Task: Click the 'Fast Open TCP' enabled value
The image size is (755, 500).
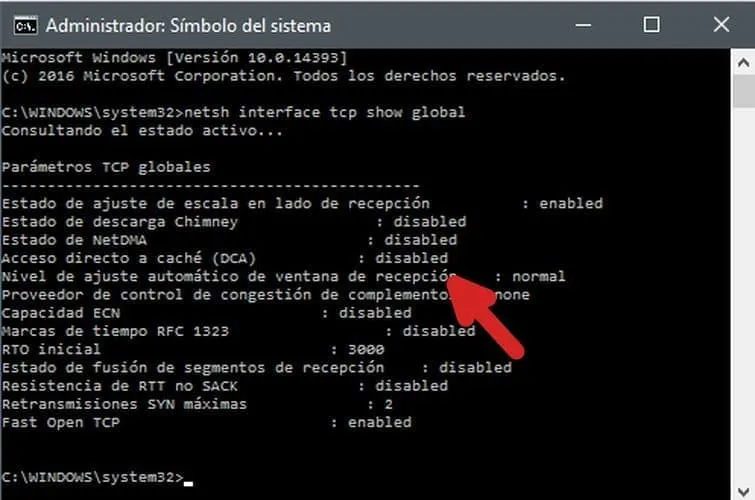Action: tap(380, 422)
